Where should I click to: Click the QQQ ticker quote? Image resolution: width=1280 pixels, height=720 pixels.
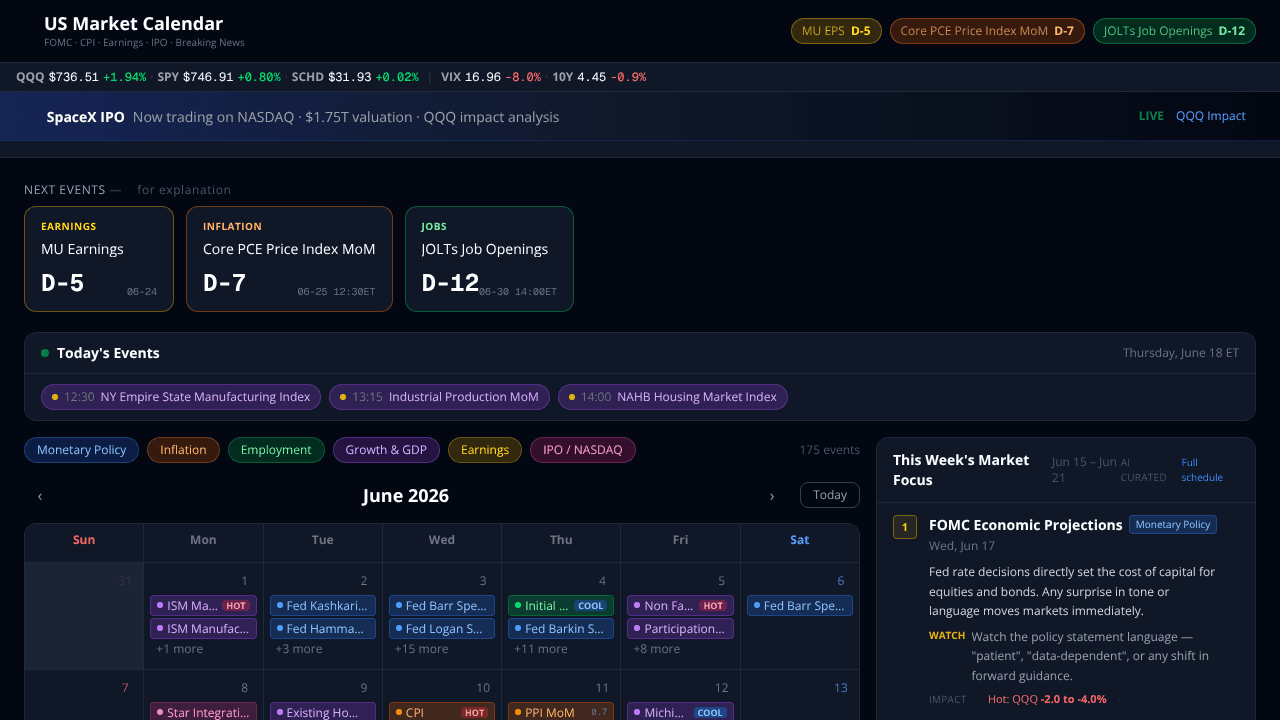[x=81, y=77]
